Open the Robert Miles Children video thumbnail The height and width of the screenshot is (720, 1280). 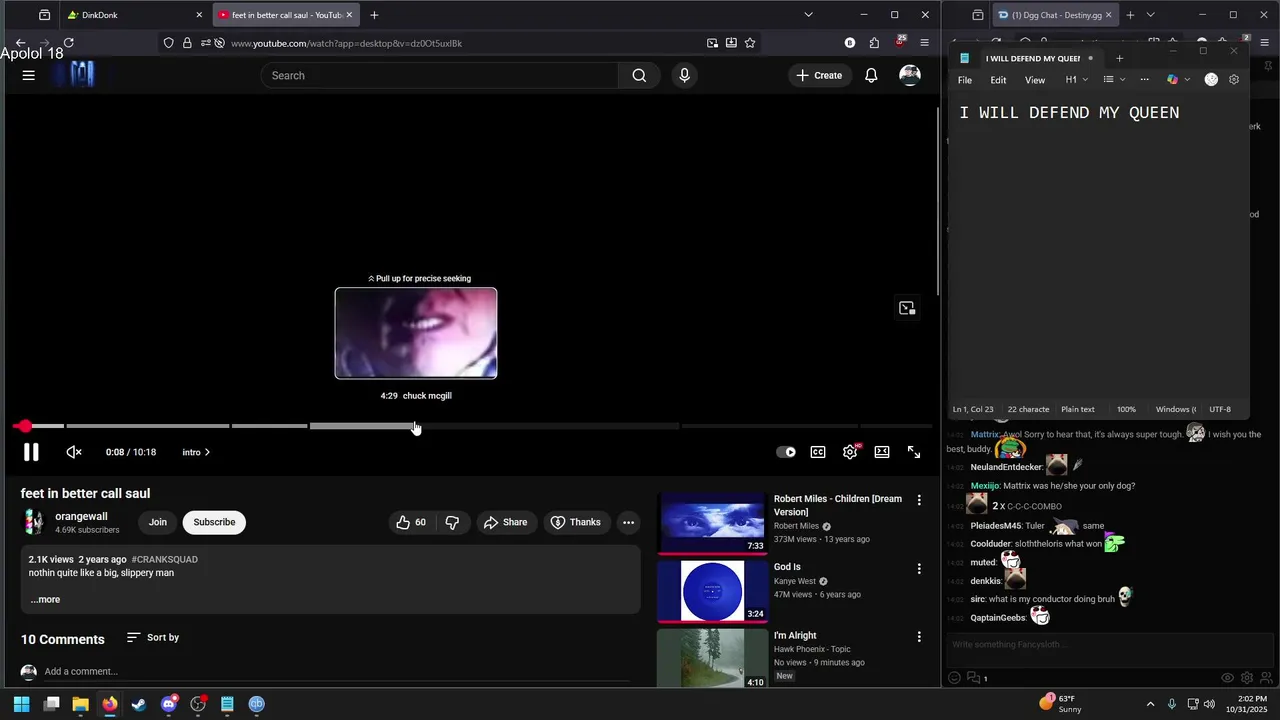(712, 522)
